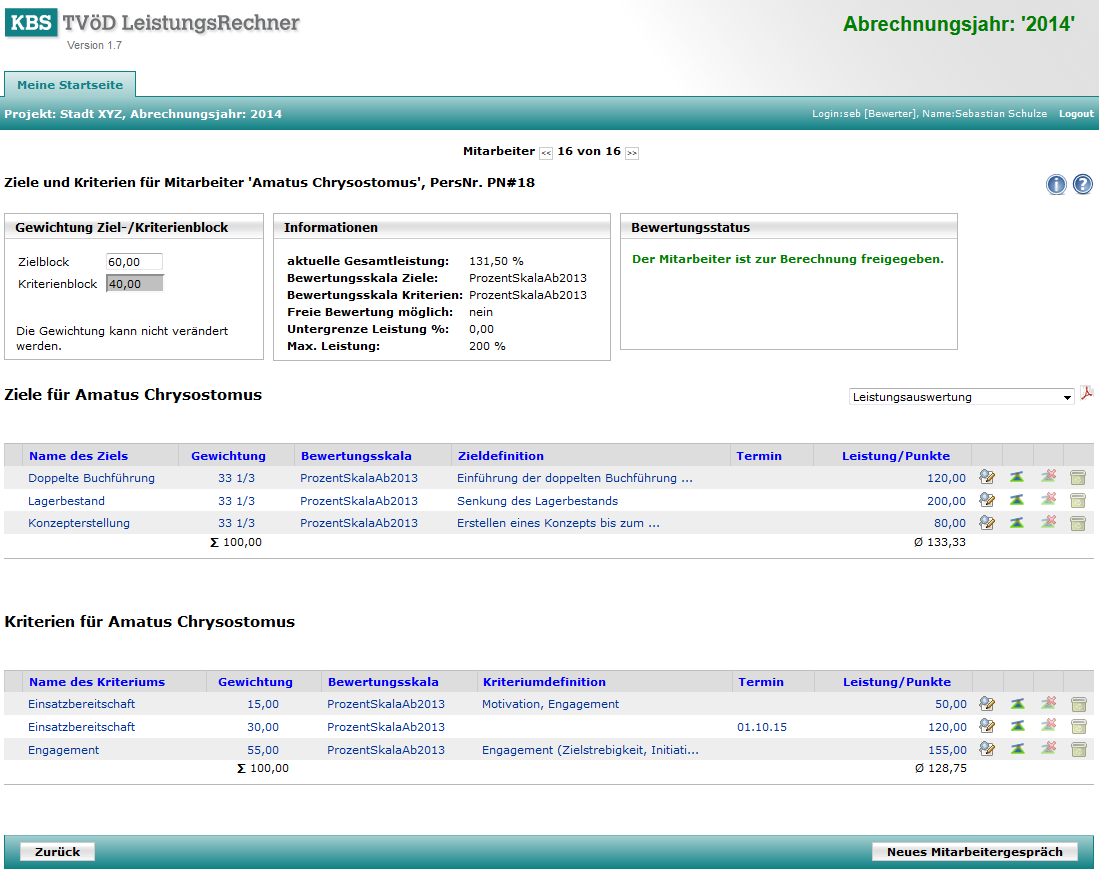Click the crossed-out rating icon for Lagerbestand
Image resolution: width=1099 pixels, height=872 pixels.
(x=1049, y=499)
